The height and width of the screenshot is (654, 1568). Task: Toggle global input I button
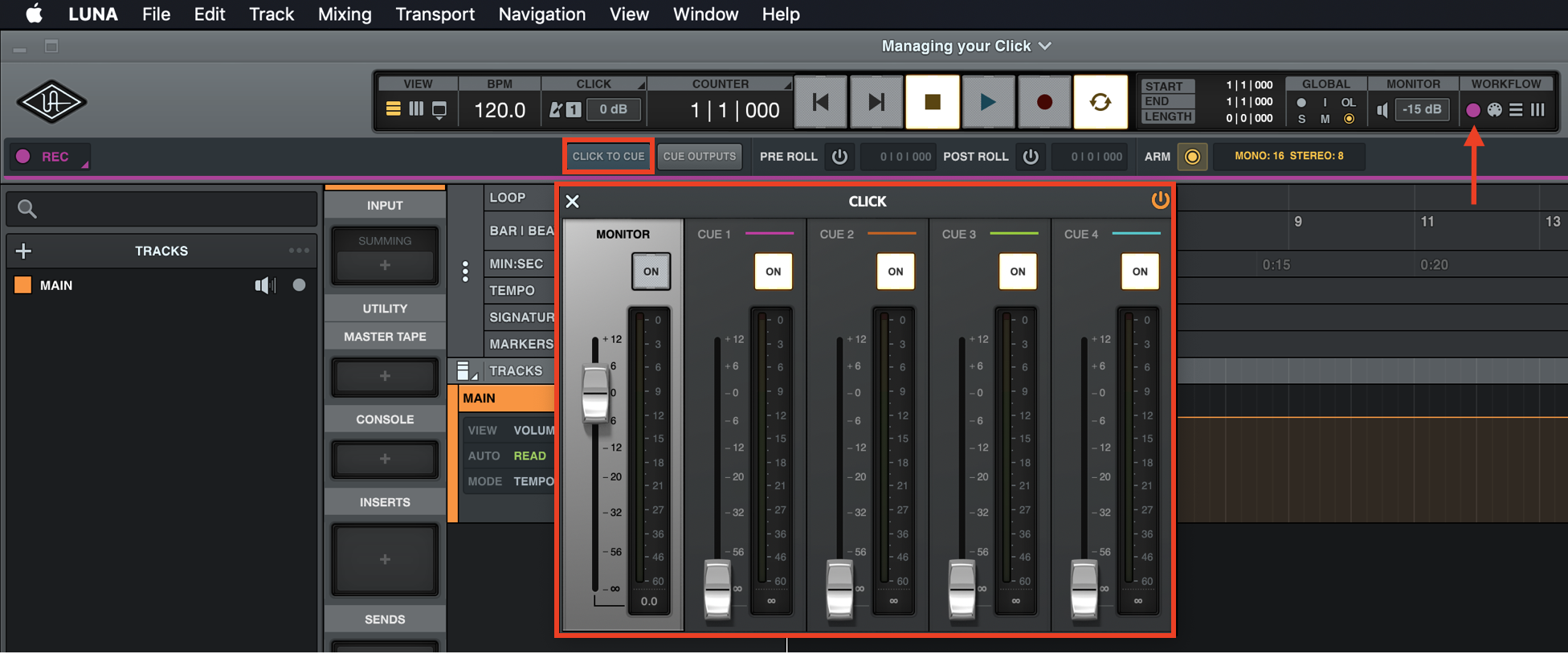coord(1325,103)
